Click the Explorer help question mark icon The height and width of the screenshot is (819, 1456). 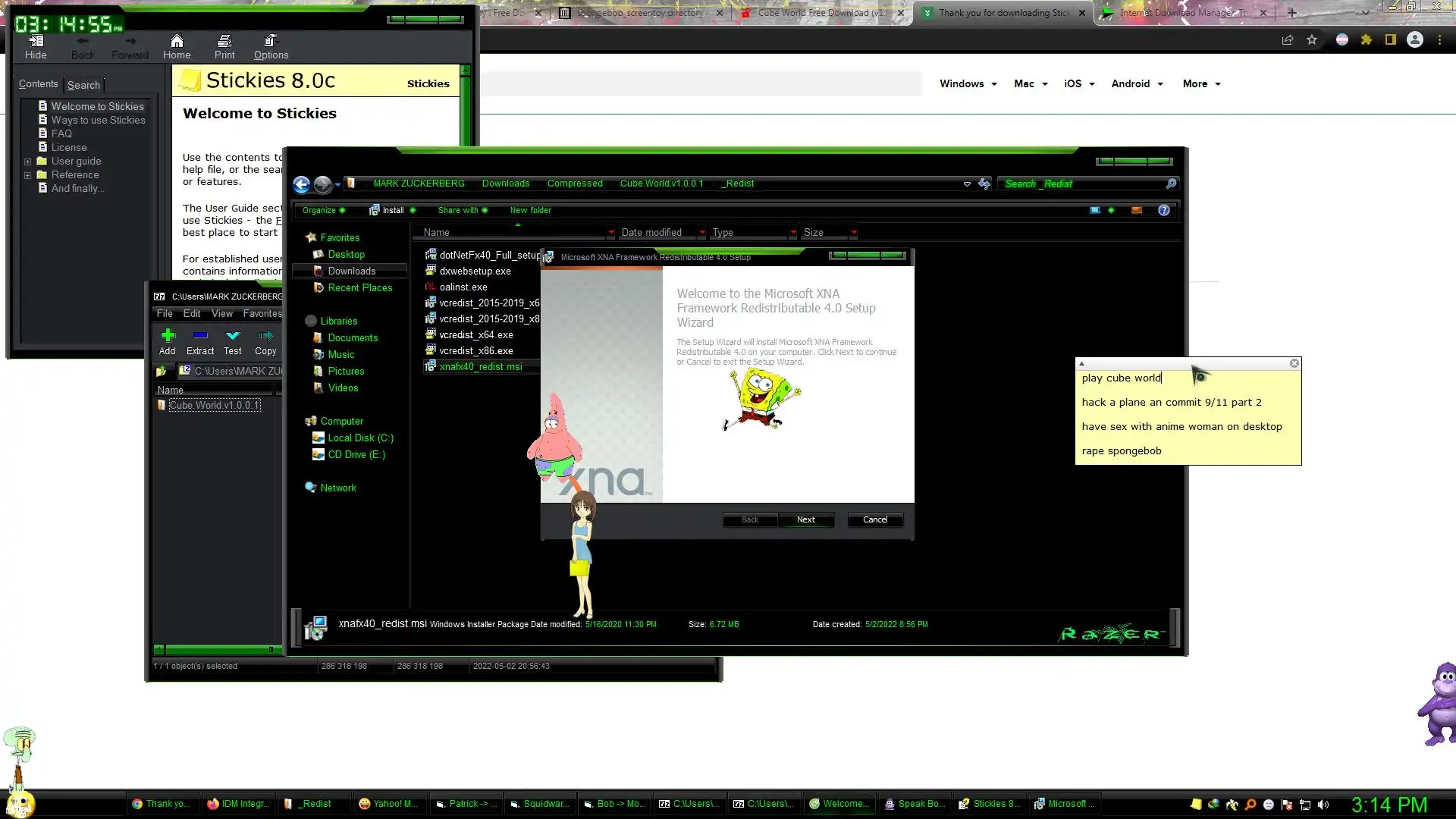pos(1164,210)
